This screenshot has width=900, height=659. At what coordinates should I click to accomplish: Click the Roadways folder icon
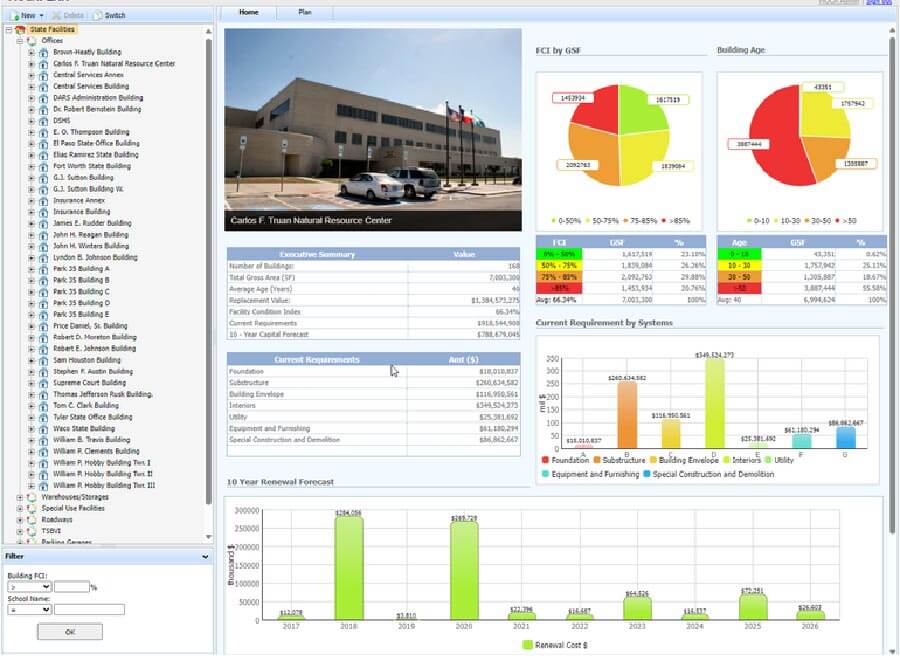point(32,520)
